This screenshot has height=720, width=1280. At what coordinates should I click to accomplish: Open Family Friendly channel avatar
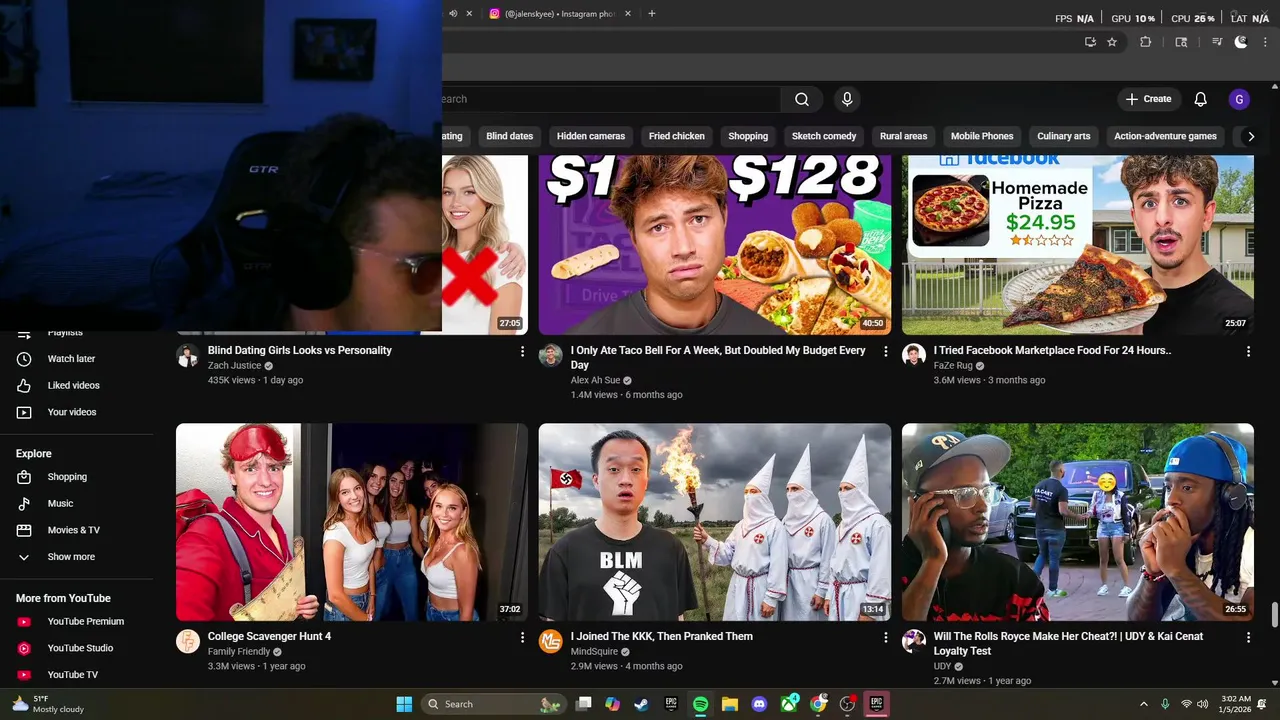point(188,642)
